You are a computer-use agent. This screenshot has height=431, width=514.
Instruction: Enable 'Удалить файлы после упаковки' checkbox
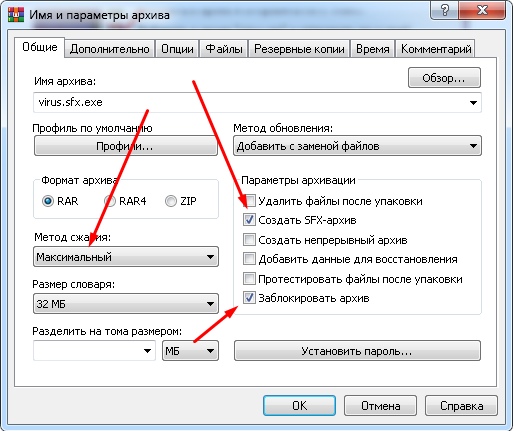[249, 201]
